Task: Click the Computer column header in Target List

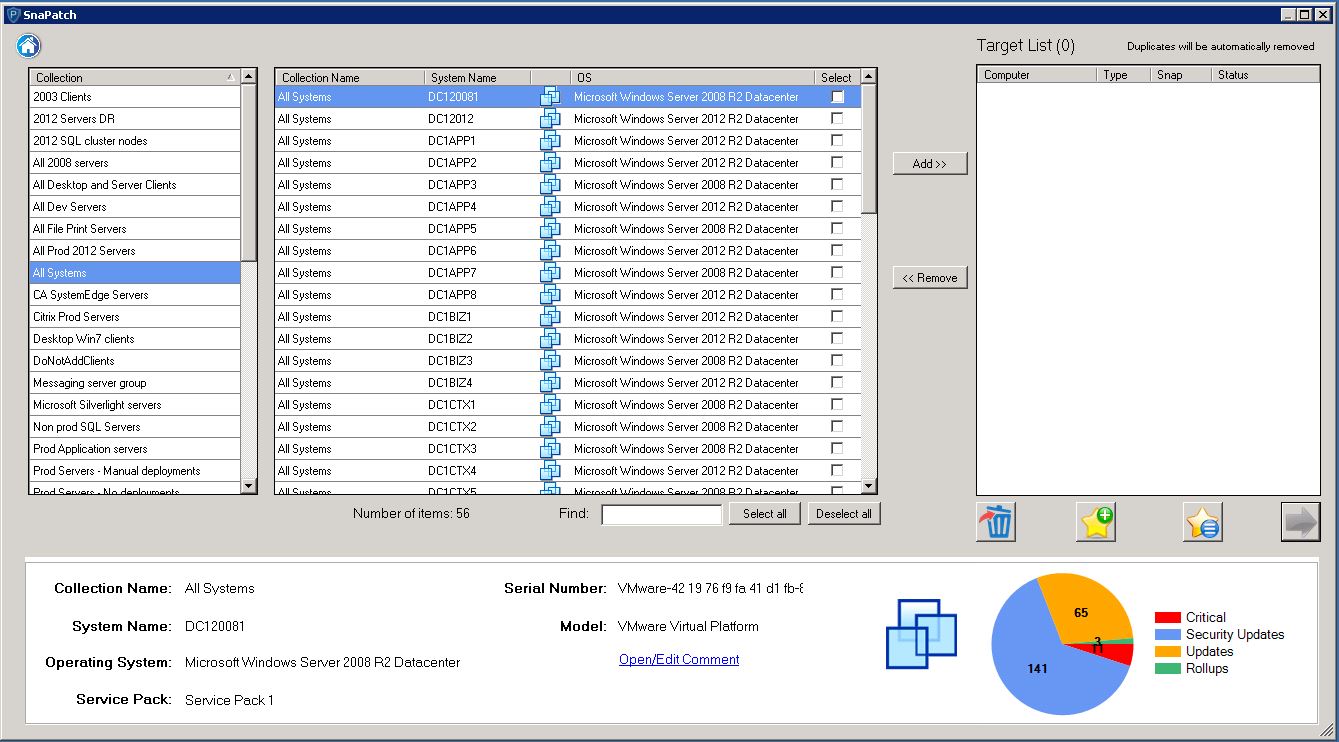Action: point(1037,75)
